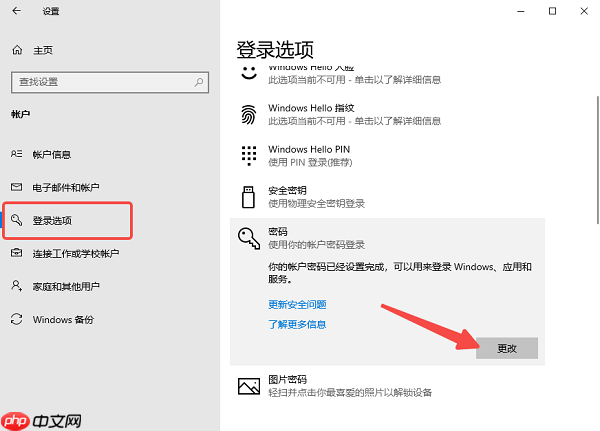Screen dimensions: 600x431
Task: Go back using the back arrow icon
Action: 16,11
